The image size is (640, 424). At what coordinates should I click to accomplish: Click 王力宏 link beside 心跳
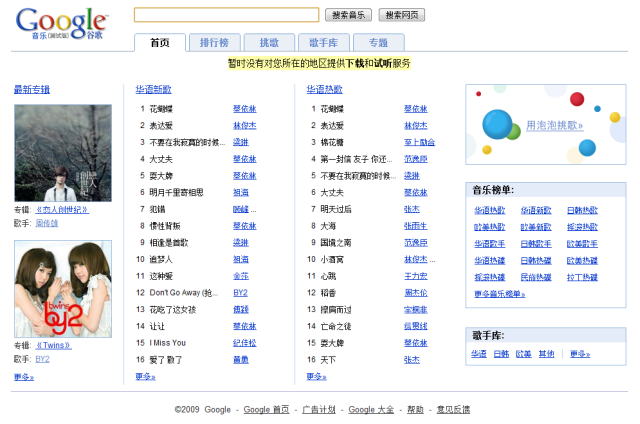point(416,276)
